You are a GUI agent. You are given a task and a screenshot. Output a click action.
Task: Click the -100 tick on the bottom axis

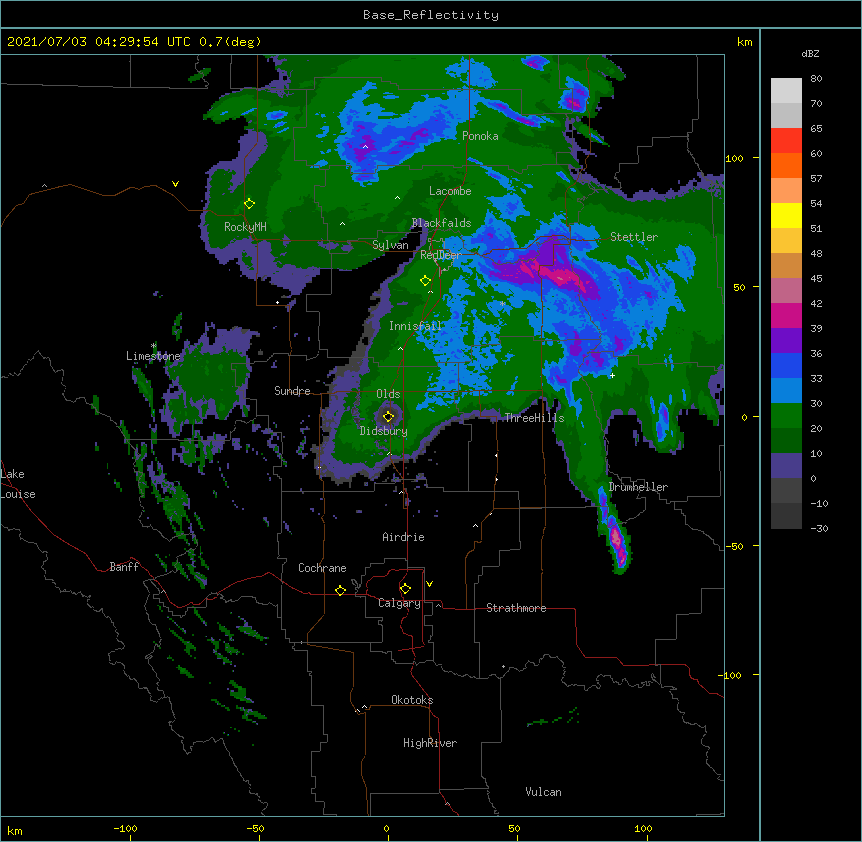pos(125,828)
